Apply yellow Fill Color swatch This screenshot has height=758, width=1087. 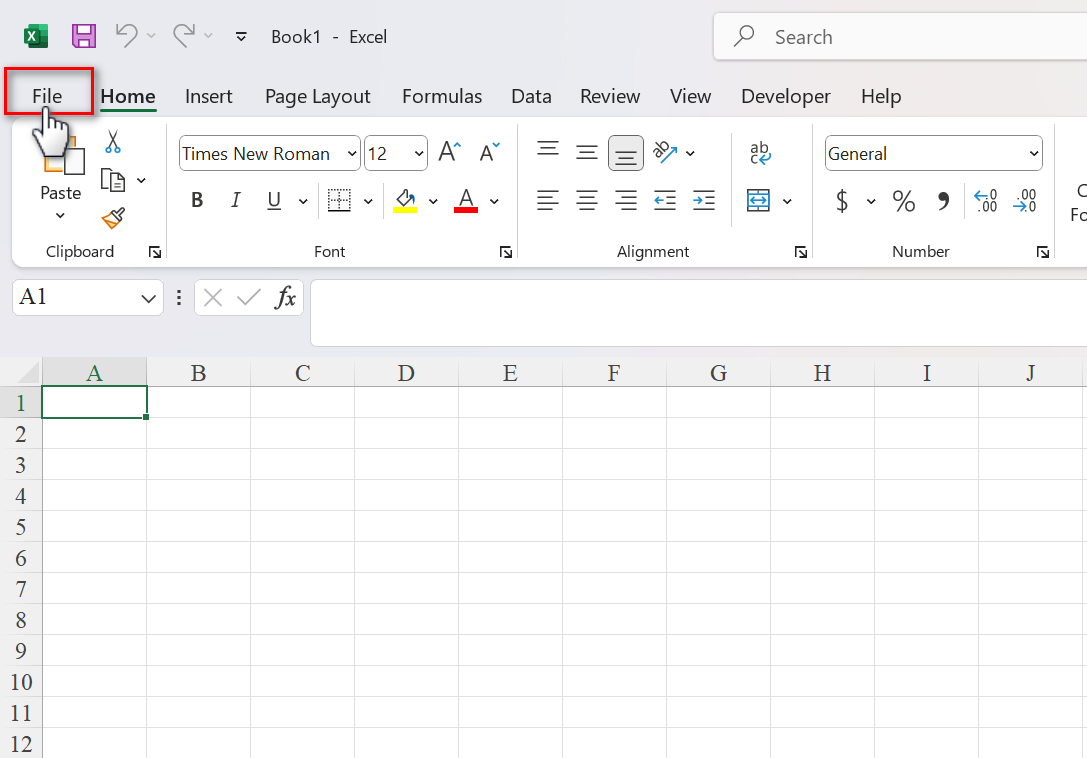(405, 201)
